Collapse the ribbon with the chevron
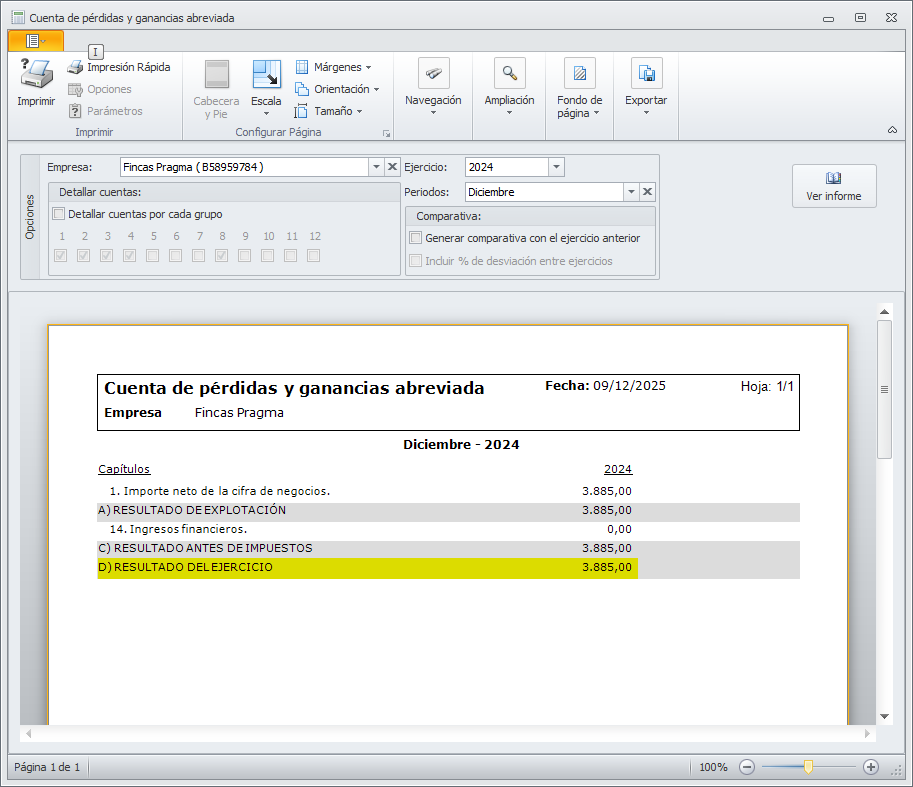Image resolution: width=913 pixels, height=787 pixels. pos(891,130)
